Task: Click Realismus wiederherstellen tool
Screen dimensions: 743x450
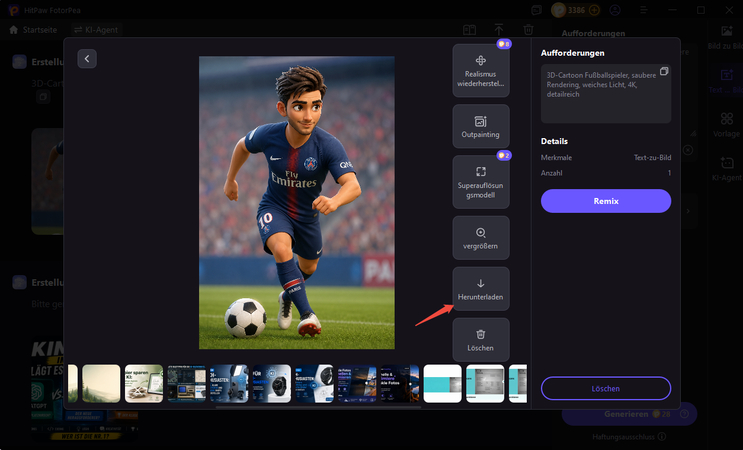Action: [x=480, y=71]
